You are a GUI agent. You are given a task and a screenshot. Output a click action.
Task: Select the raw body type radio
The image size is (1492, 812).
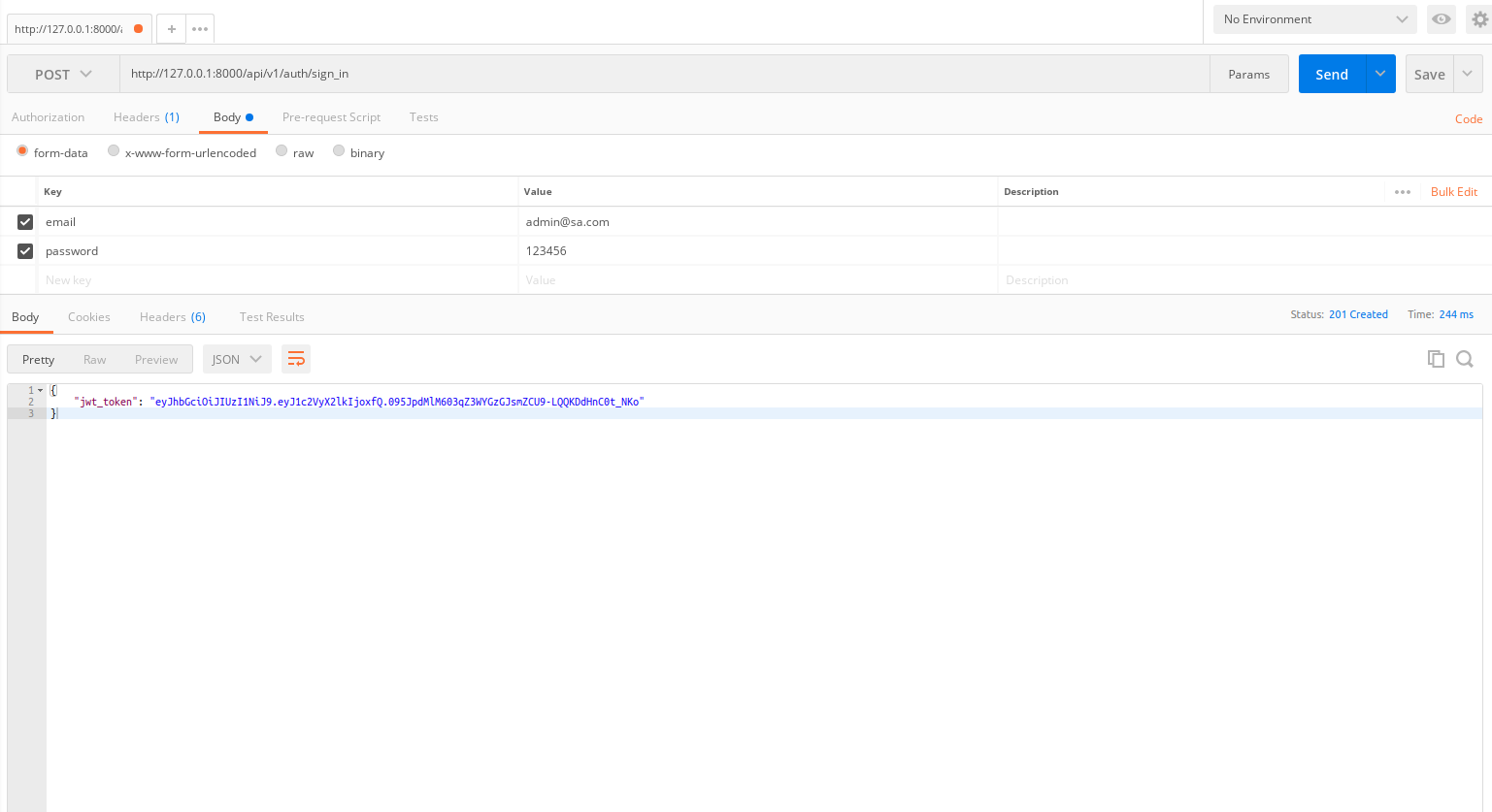(282, 151)
